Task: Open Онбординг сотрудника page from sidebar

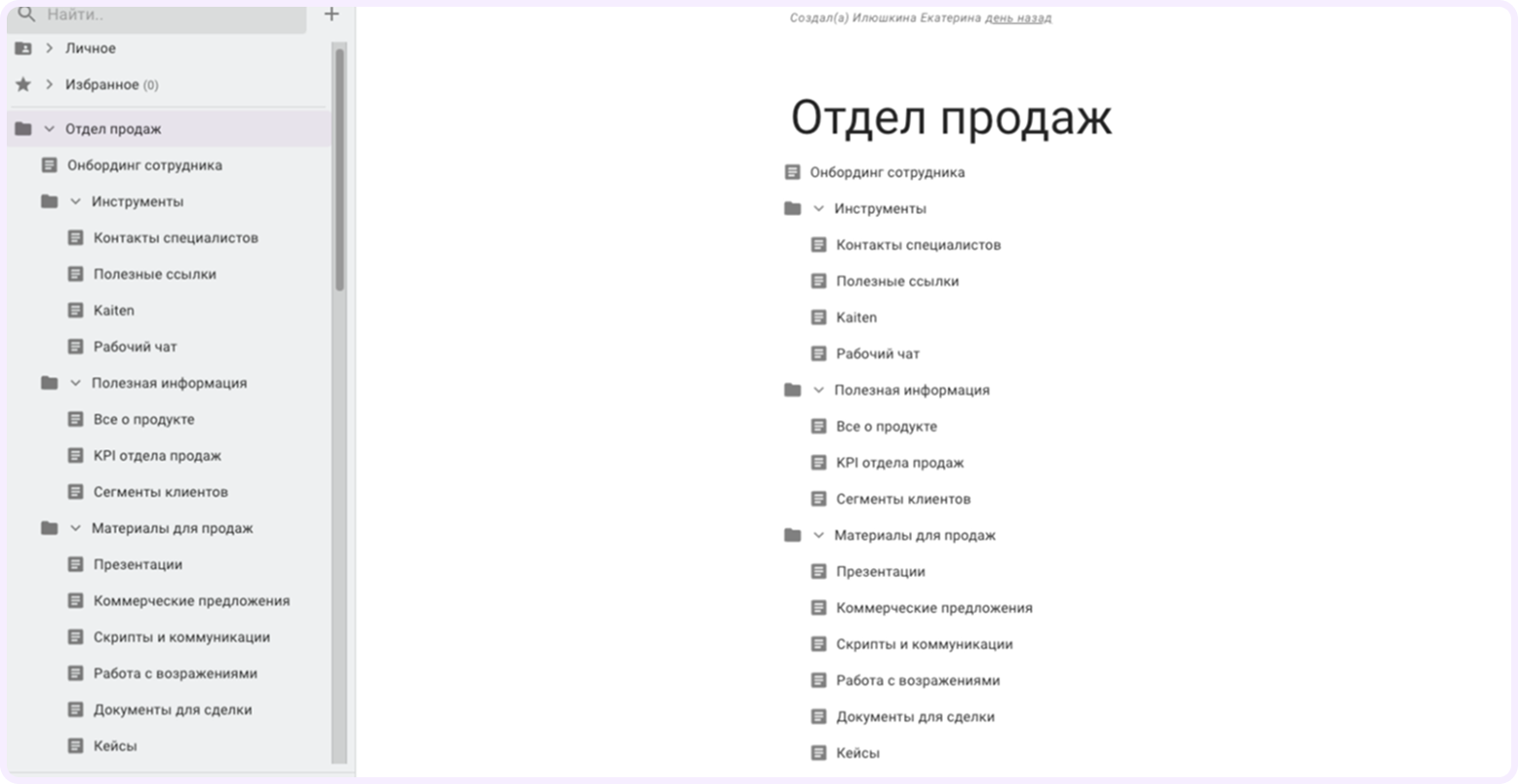Action: coord(144,166)
